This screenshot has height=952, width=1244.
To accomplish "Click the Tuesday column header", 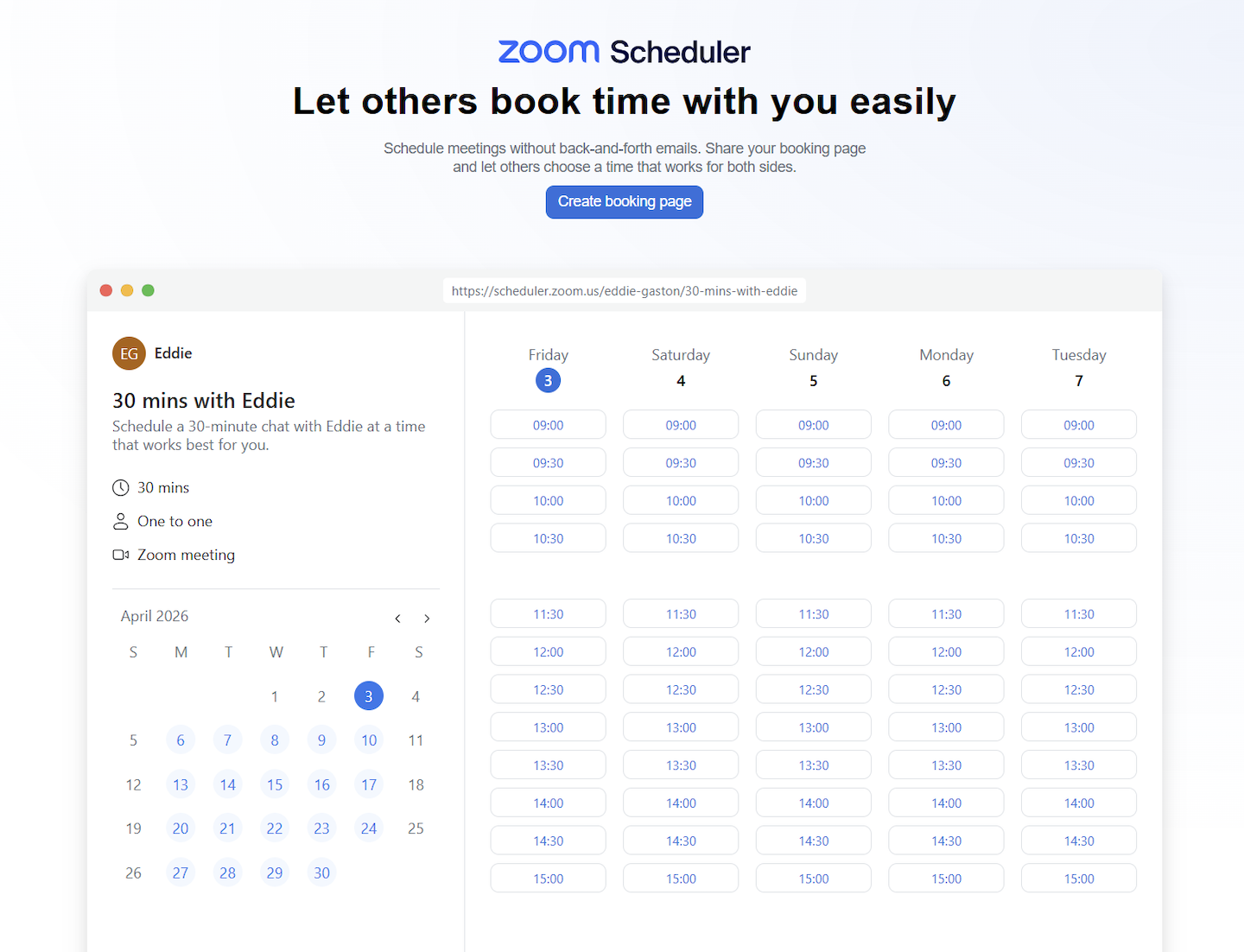I will tap(1079, 355).
